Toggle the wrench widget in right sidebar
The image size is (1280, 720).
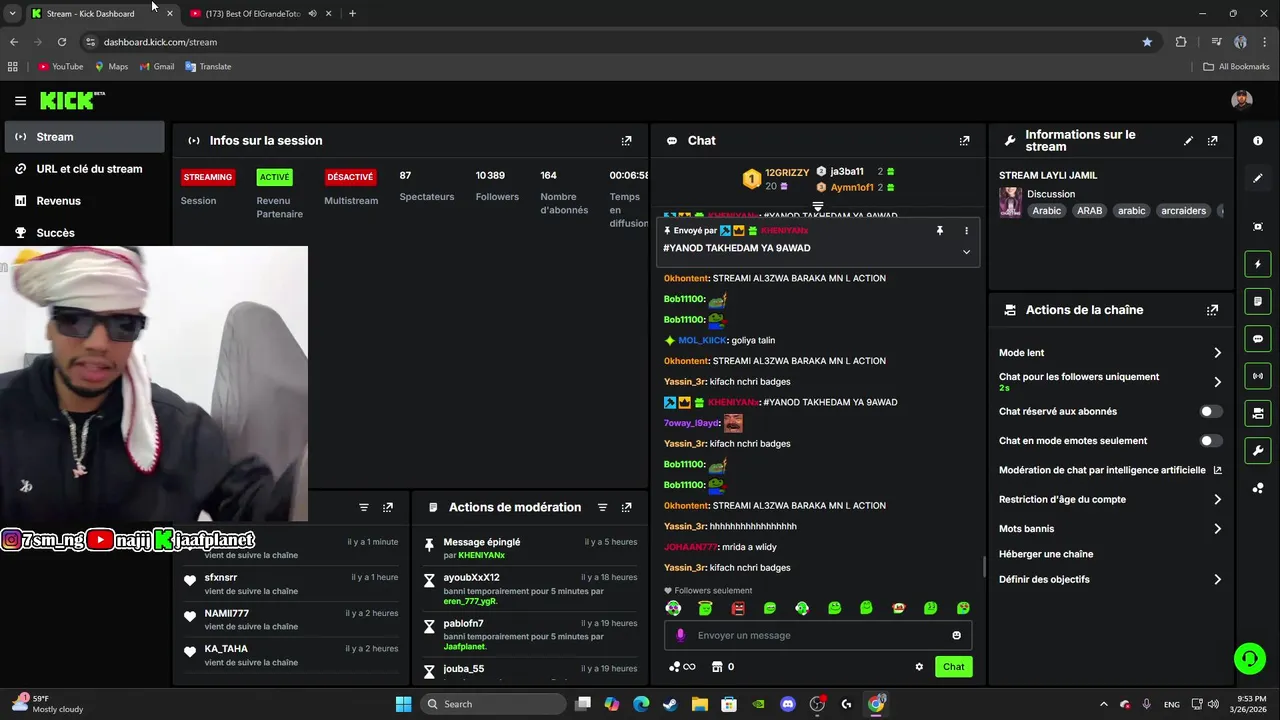(x=1258, y=450)
